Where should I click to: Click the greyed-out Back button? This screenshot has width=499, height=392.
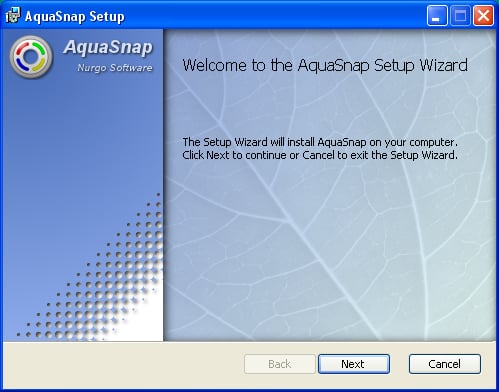[280, 364]
